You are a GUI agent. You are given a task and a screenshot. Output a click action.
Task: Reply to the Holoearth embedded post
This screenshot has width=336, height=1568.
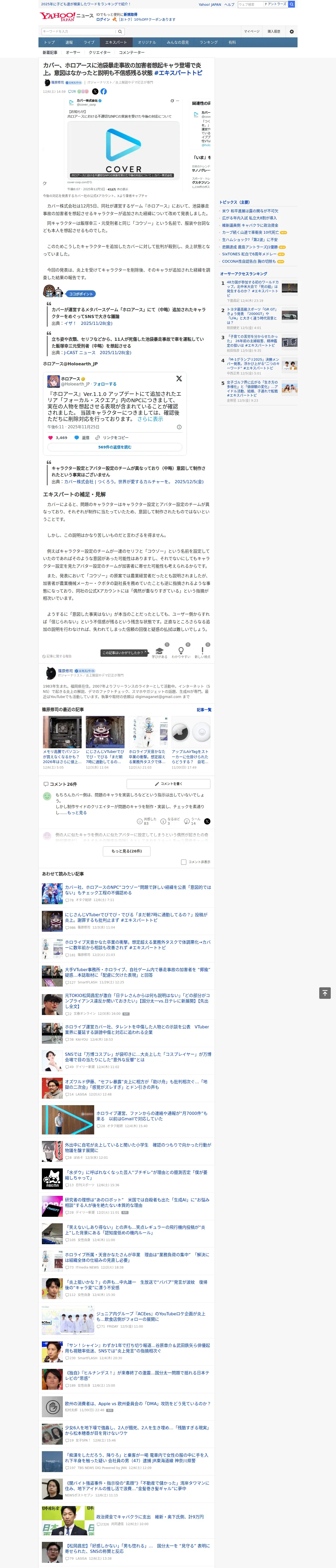(81, 438)
